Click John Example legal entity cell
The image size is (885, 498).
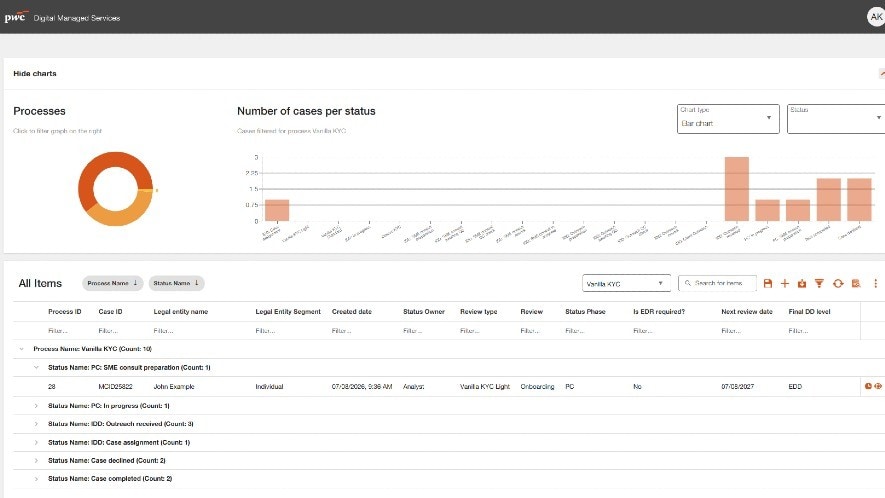[x=174, y=387]
